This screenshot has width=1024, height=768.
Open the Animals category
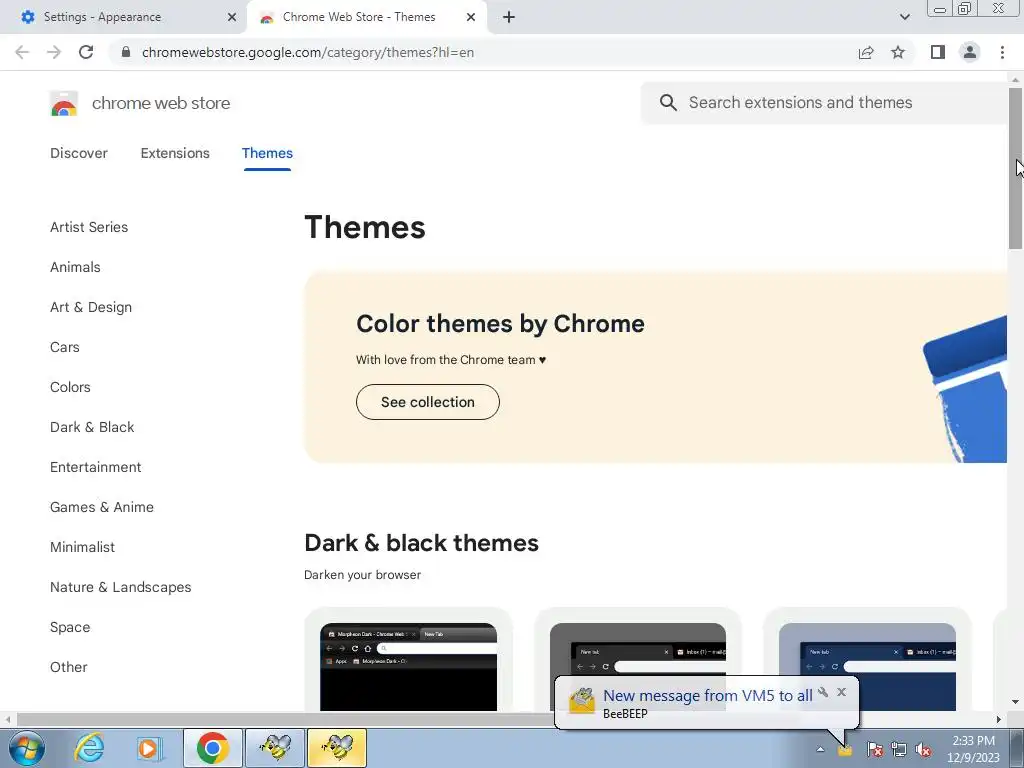[75, 267]
